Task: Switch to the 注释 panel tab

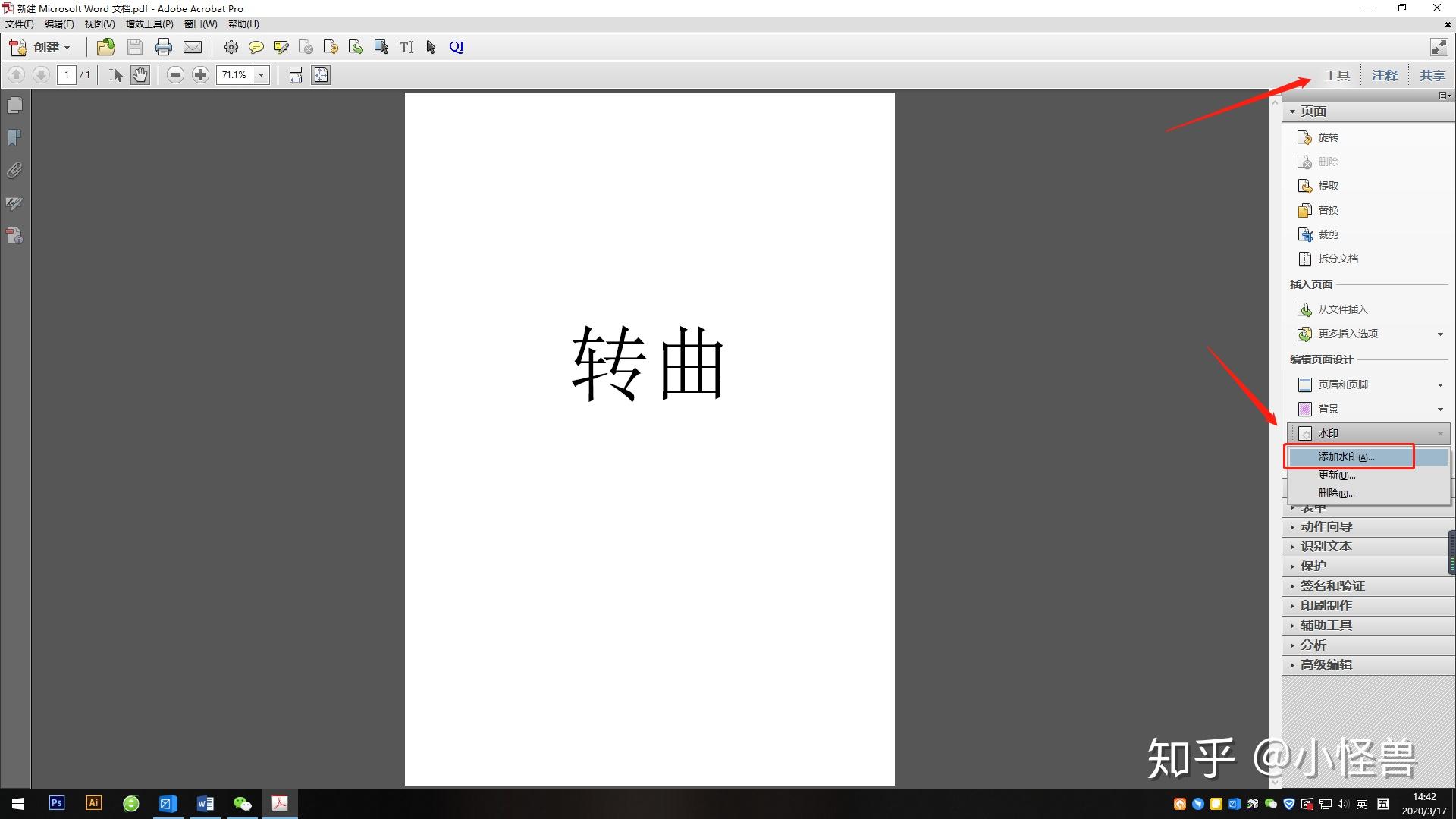Action: coord(1383,74)
